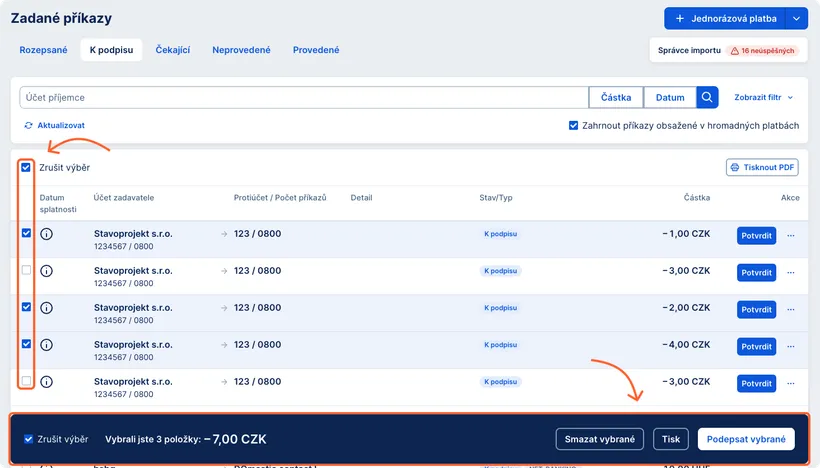Viewport: 820px width, 468px height.
Task: Switch to the Rozepsané tab
Action: pos(43,50)
